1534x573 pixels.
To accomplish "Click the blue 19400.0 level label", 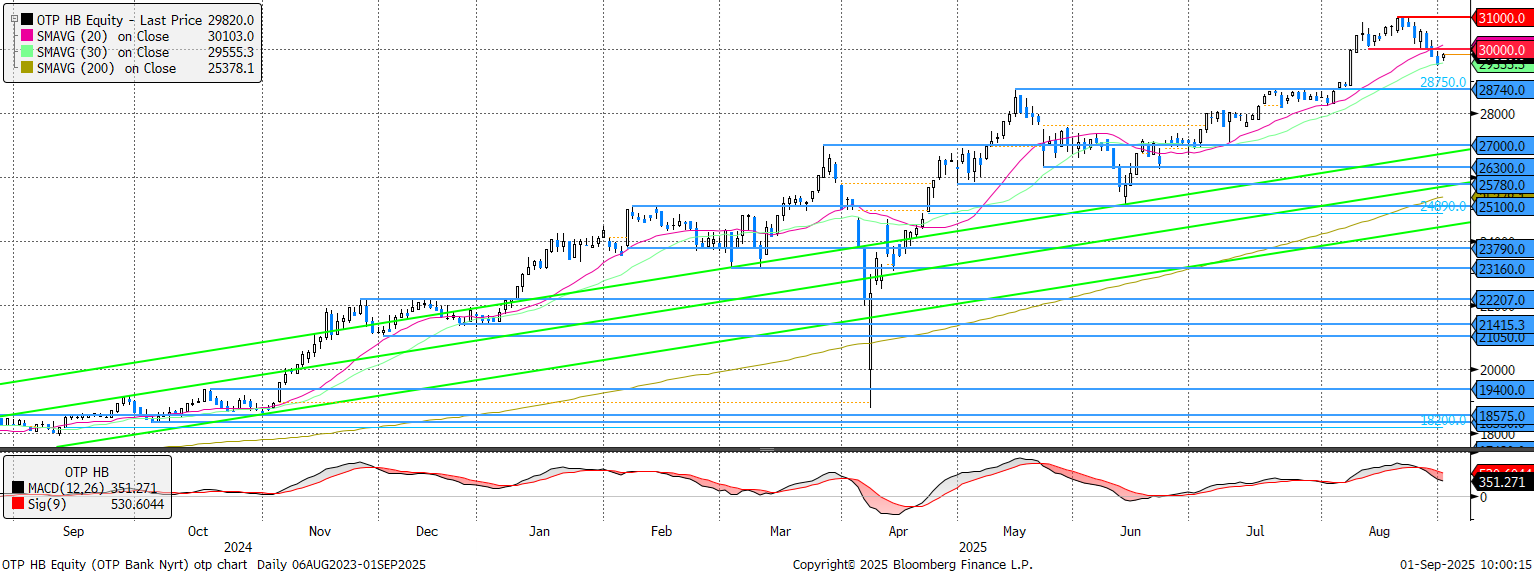I will pyautogui.click(x=1502, y=390).
